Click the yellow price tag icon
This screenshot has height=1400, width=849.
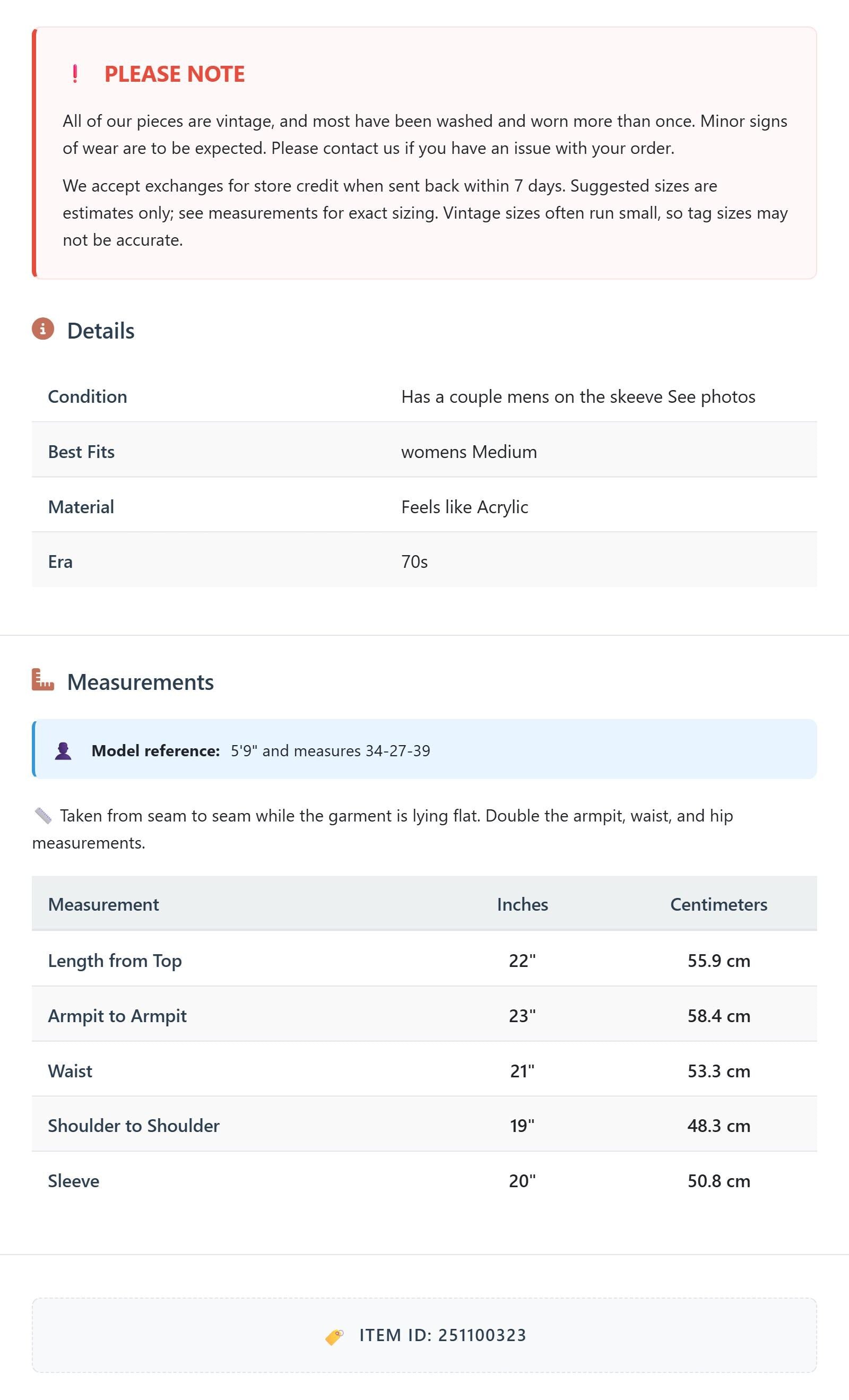tap(334, 1336)
